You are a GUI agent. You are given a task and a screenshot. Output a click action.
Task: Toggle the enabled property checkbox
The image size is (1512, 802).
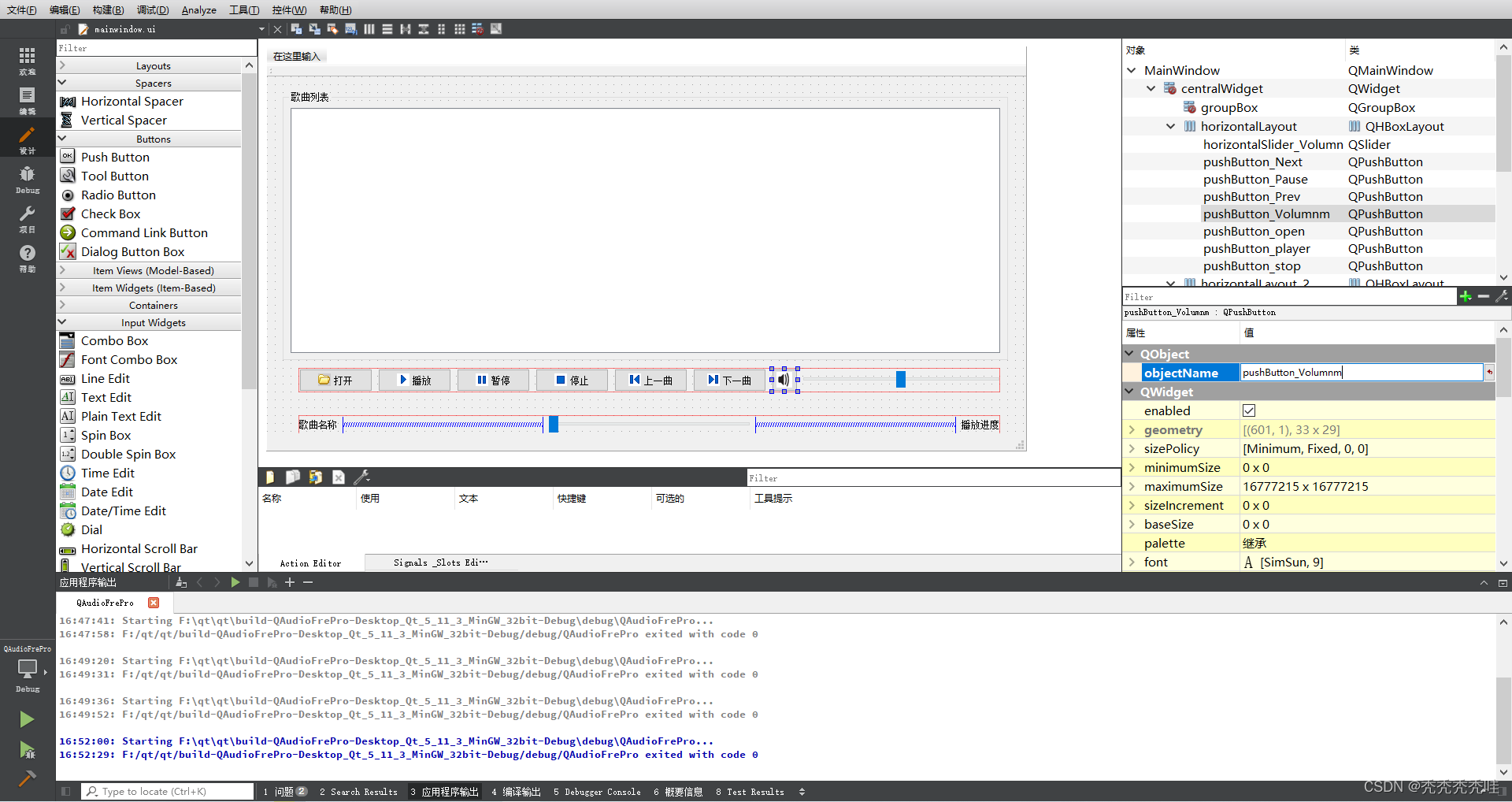pyautogui.click(x=1249, y=410)
